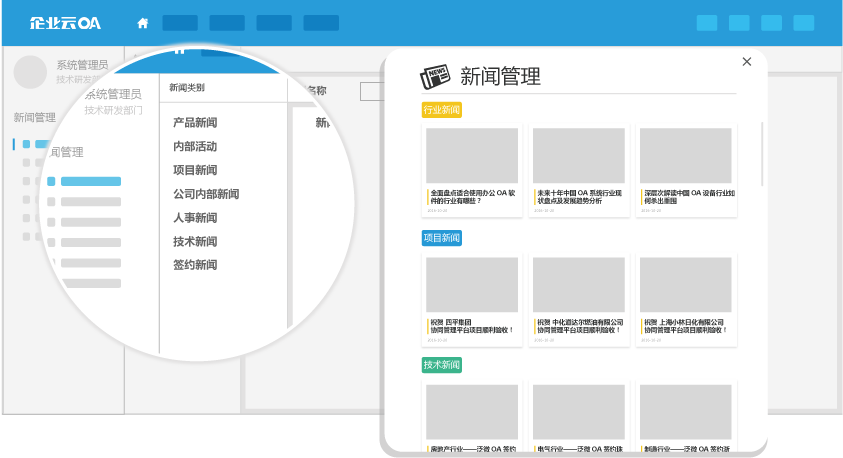This screenshot has height=458, width=843.
Task: Click the scrollbar in the 新闻管理 popup
Action: [x=762, y=155]
